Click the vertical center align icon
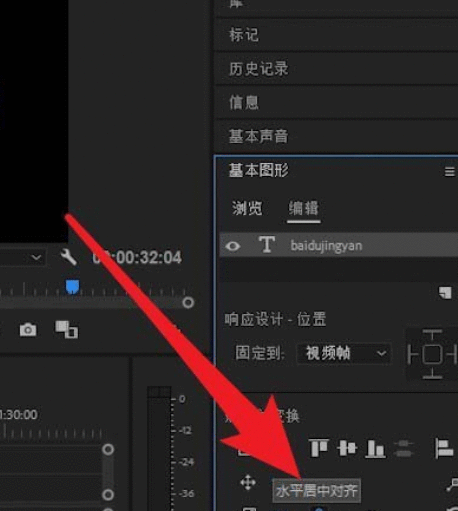Viewport: 458px width, 511px height. (347, 448)
